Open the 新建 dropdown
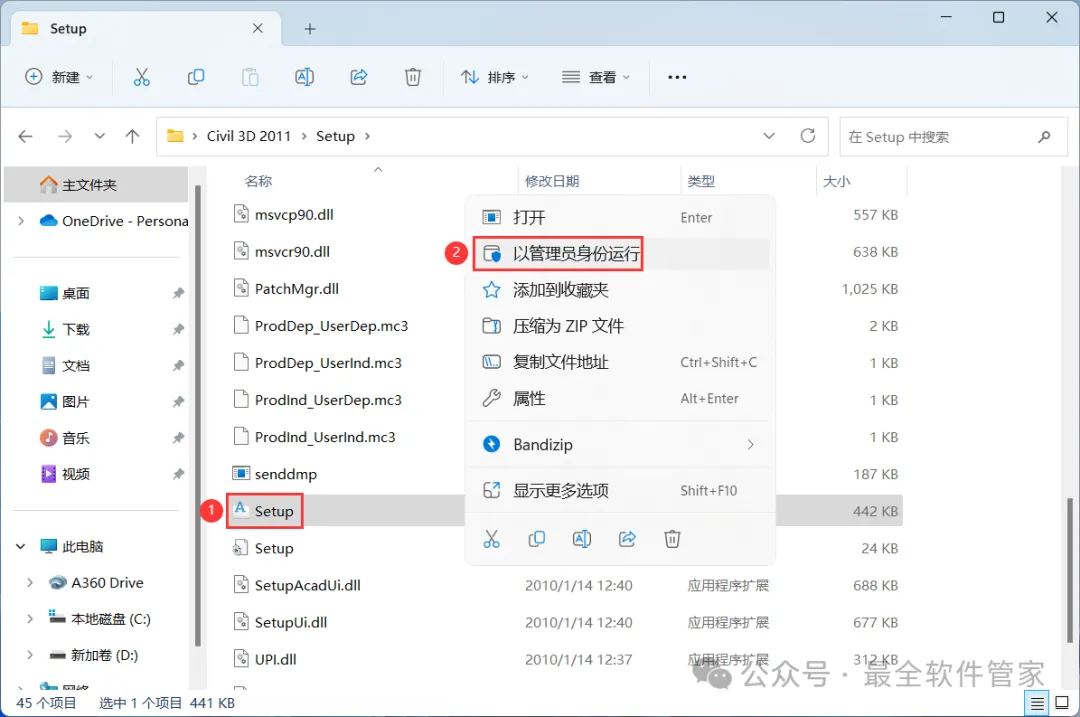 click(59, 77)
